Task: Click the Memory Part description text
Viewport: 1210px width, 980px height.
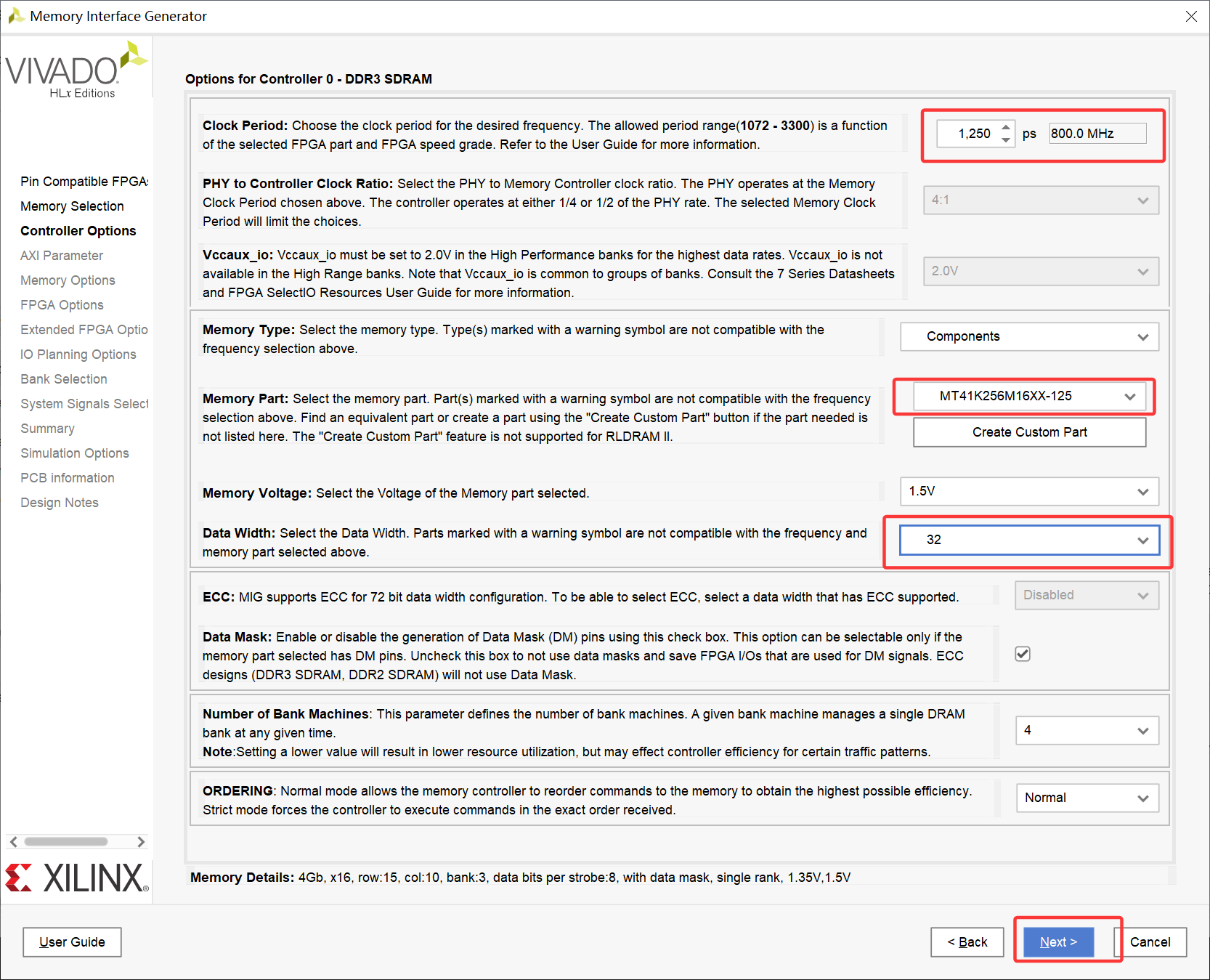Action: 537,418
